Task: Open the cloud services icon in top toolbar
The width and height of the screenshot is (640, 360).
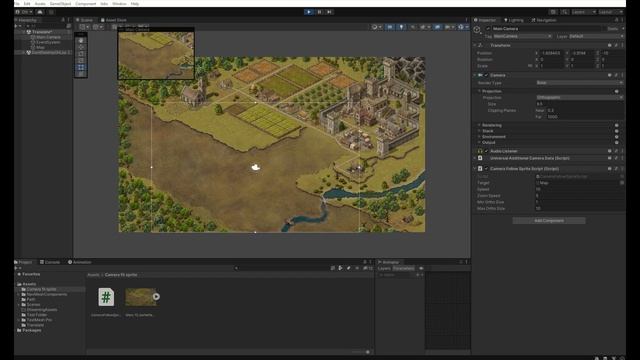Action: [x=40, y=12]
